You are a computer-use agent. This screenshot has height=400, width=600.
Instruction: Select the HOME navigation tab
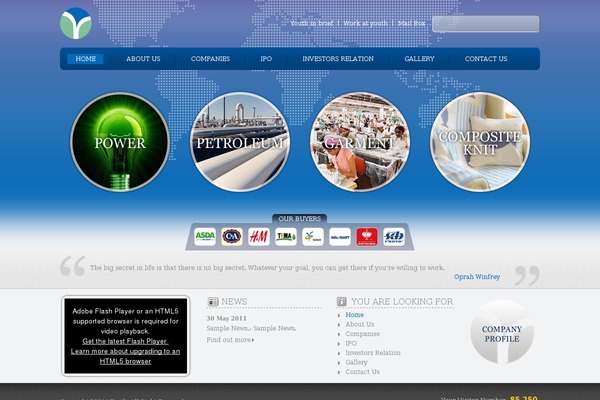(85, 59)
